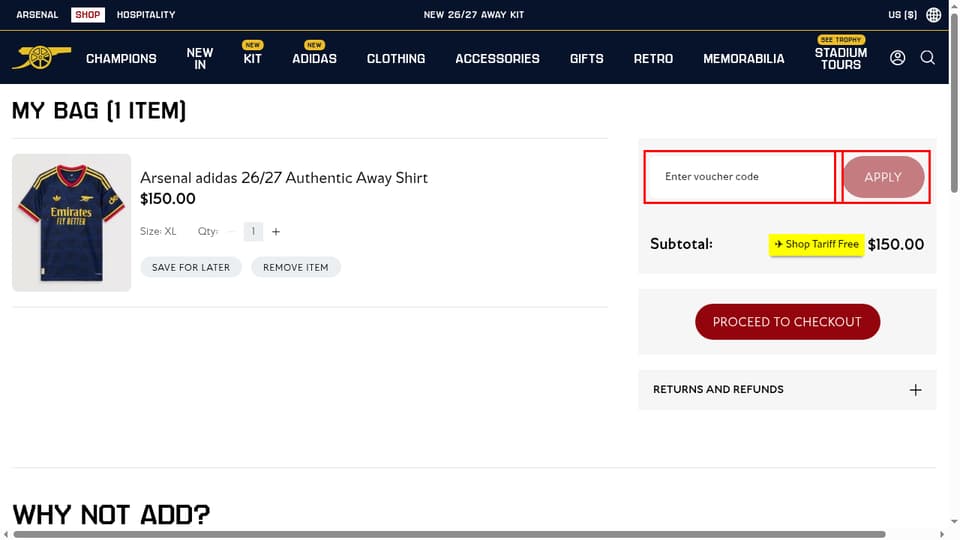Go to the Arsenal top link
Image resolution: width=960 pixels, height=540 pixels.
tap(37, 15)
